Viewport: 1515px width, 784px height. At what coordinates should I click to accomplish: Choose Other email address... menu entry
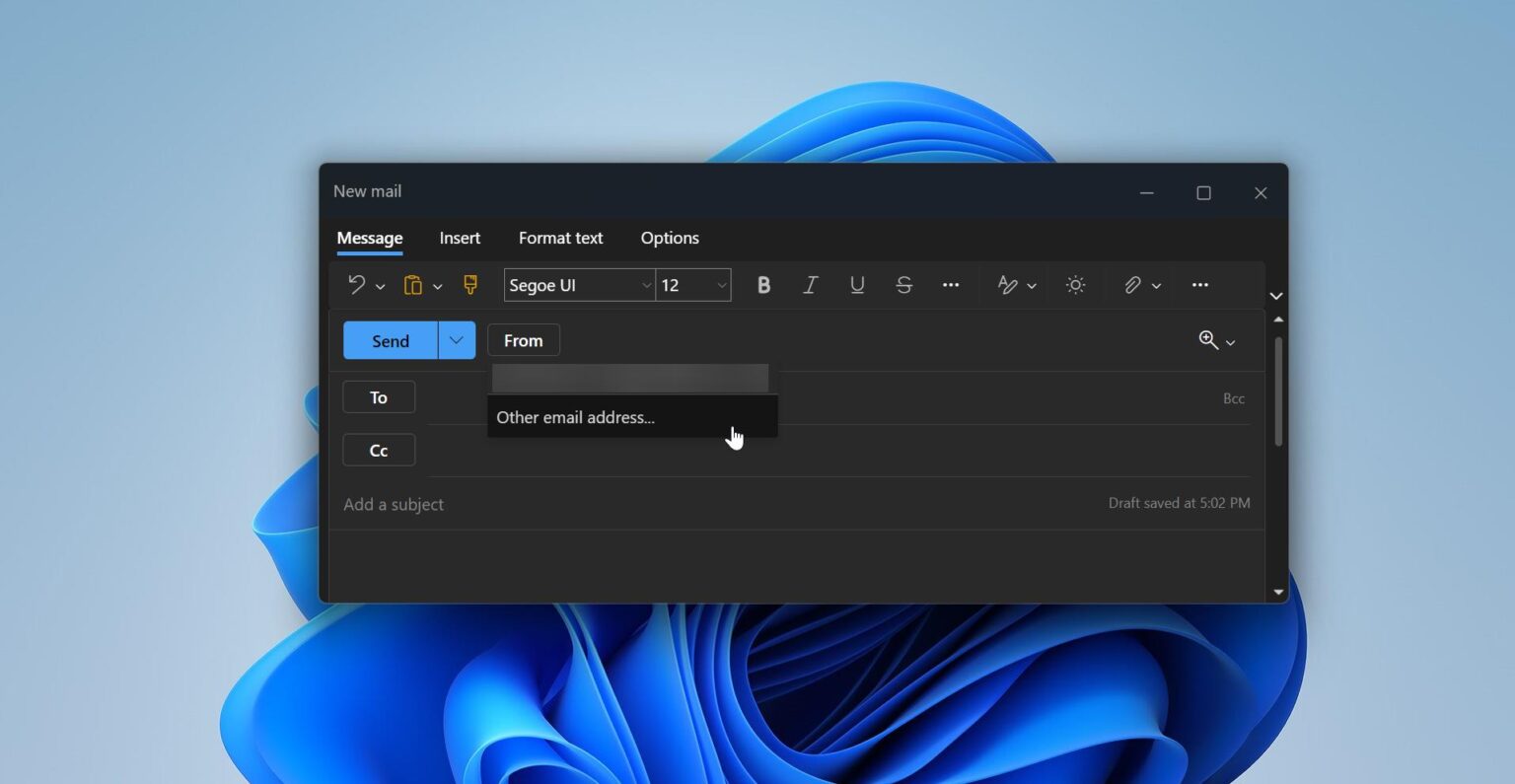pos(576,417)
